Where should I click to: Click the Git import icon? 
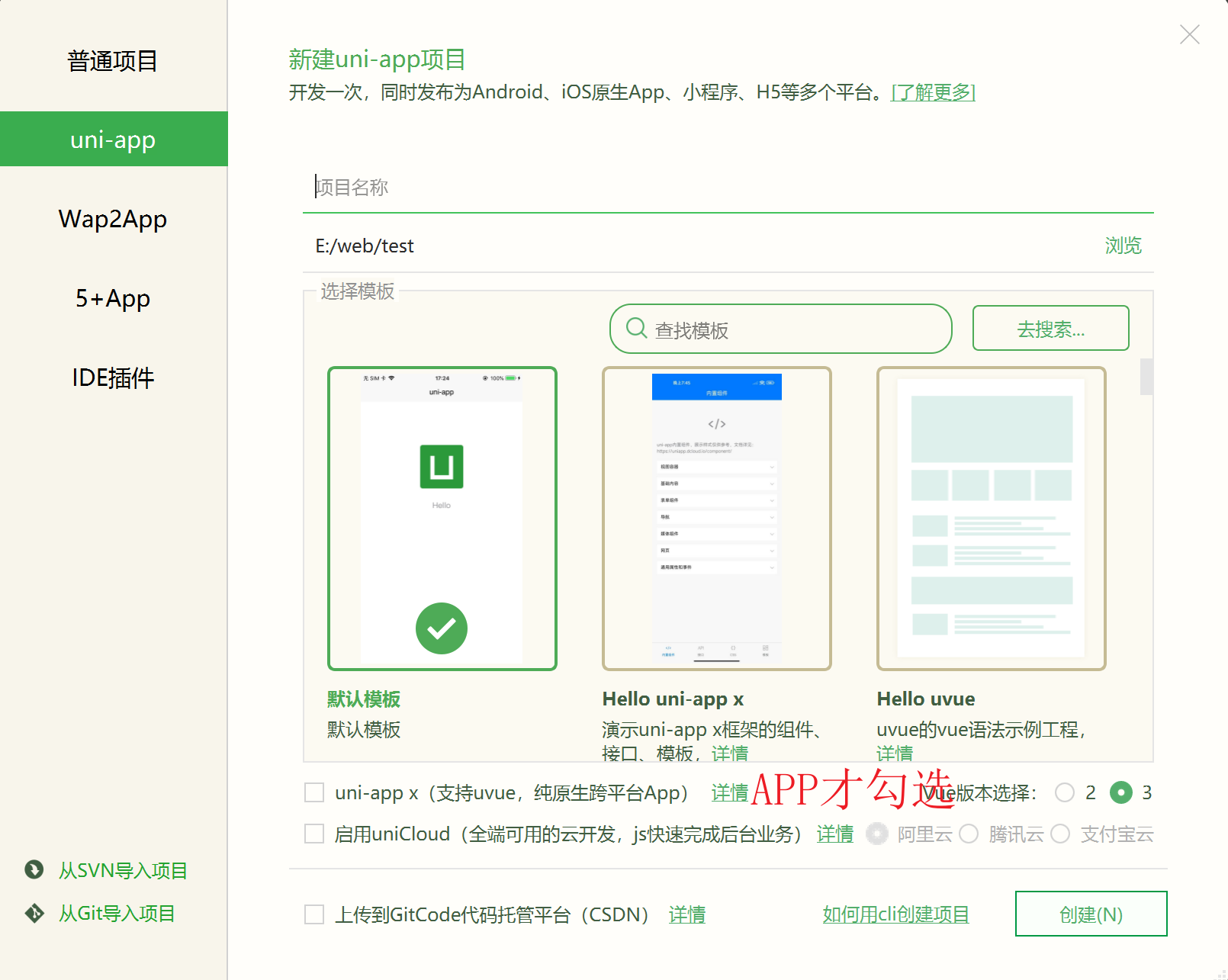coord(34,913)
